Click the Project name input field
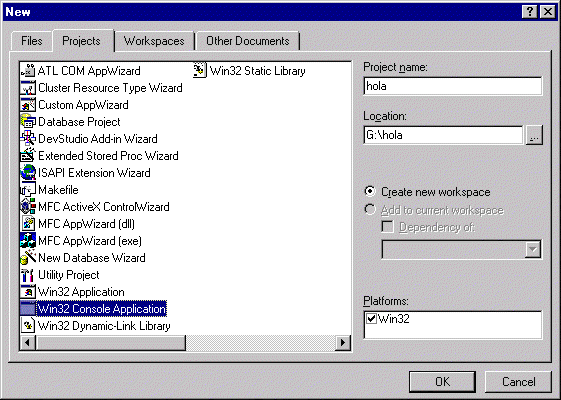 [453, 86]
